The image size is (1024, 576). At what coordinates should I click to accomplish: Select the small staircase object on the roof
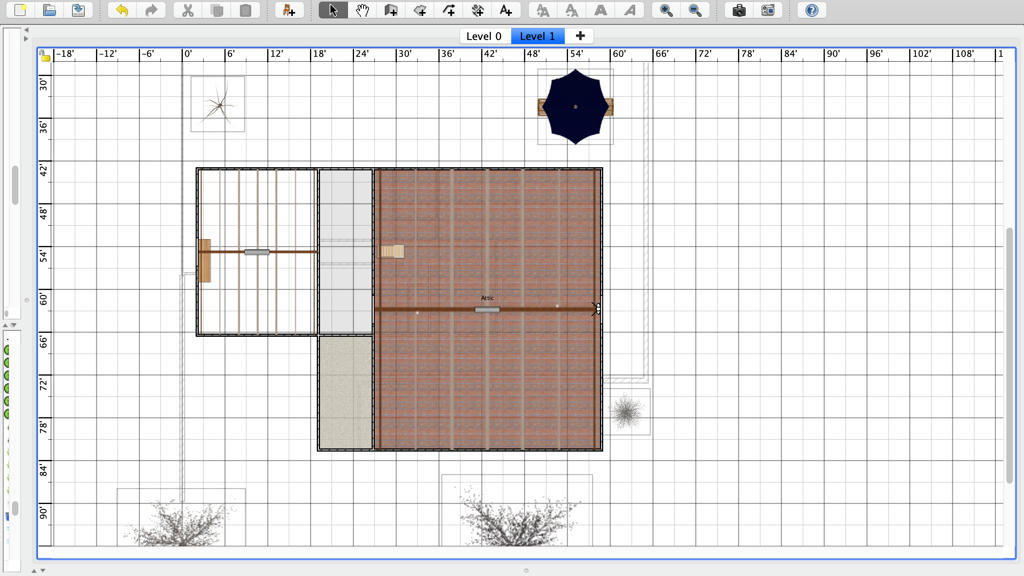[x=392, y=251]
